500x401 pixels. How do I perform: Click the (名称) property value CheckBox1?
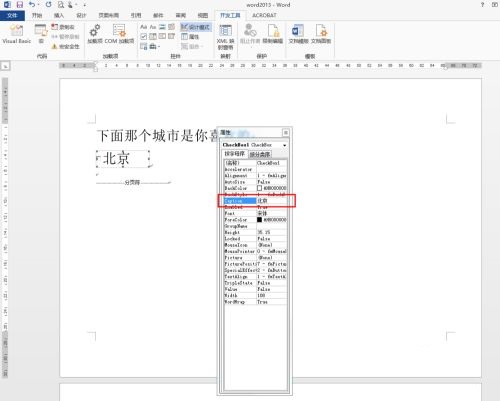[272, 163]
